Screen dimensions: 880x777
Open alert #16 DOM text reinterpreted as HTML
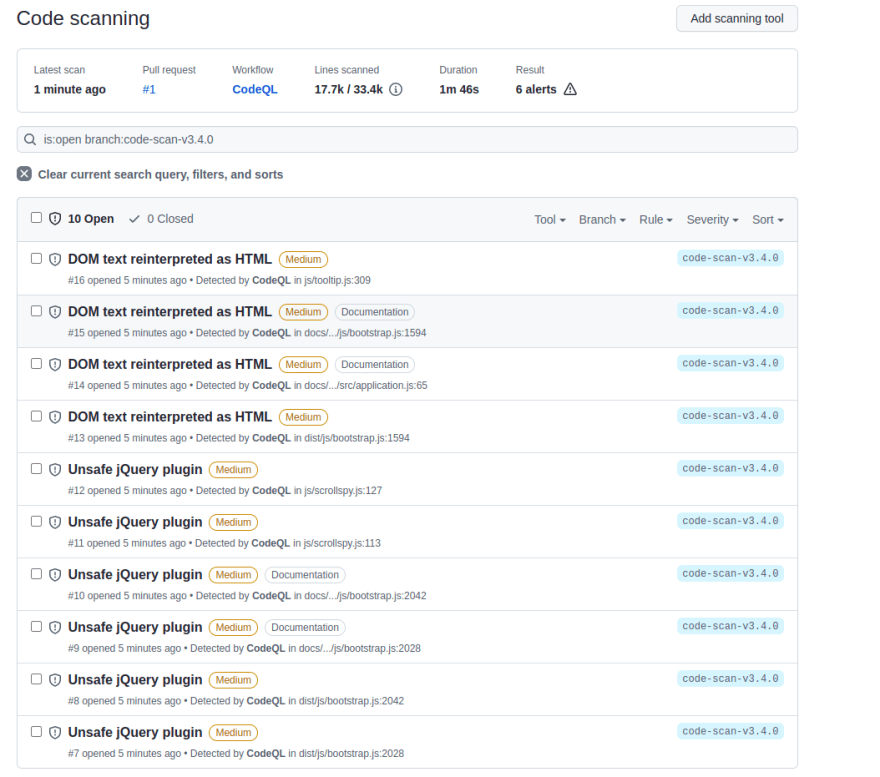(x=169, y=259)
